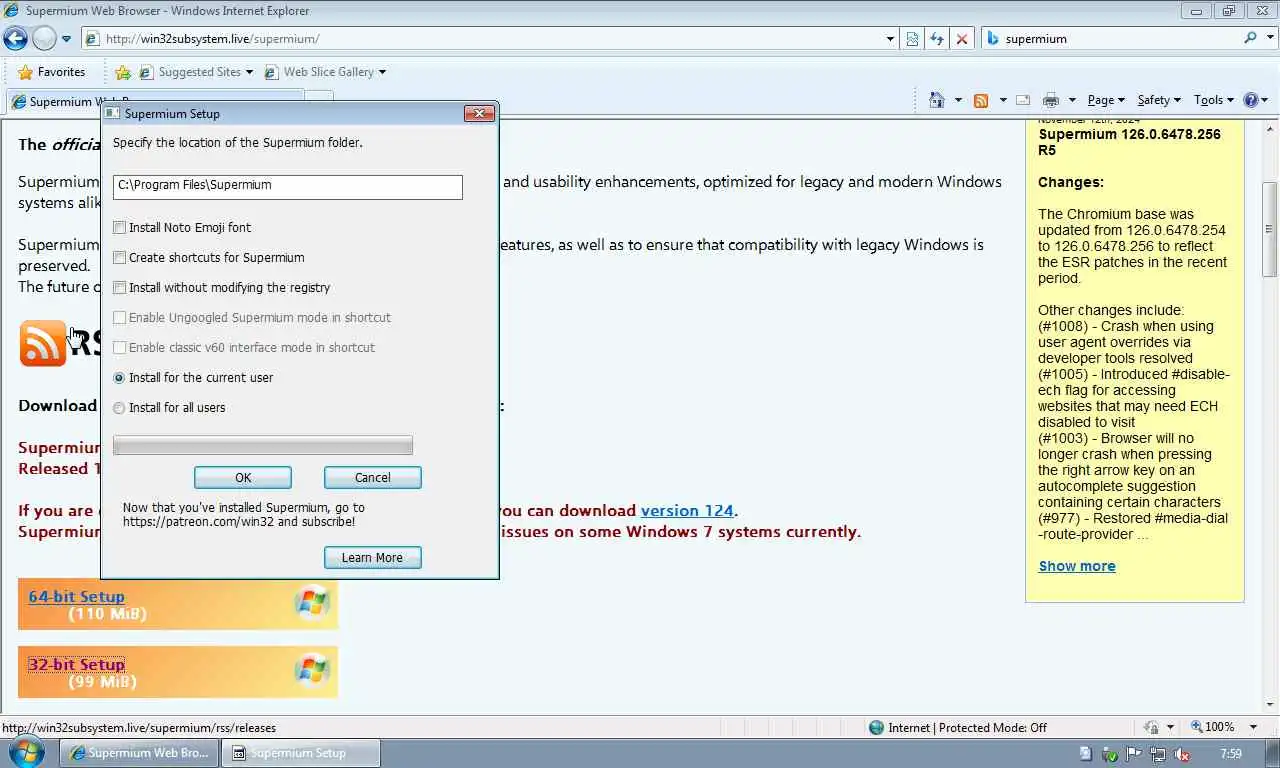Check Install without modifying the registry
Image resolution: width=1280 pixels, height=768 pixels.
(x=120, y=288)
